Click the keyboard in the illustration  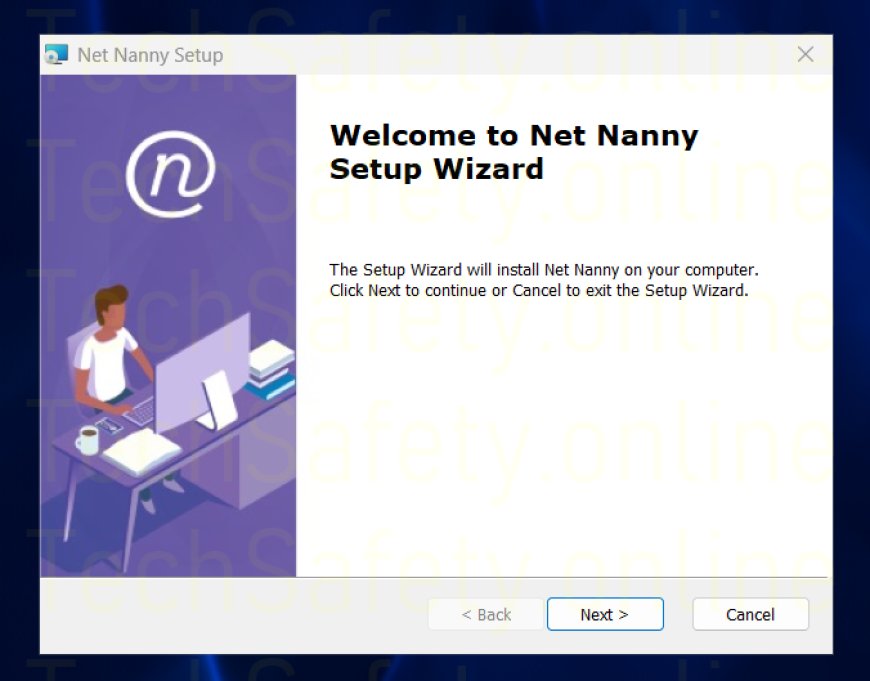[140, 410]
